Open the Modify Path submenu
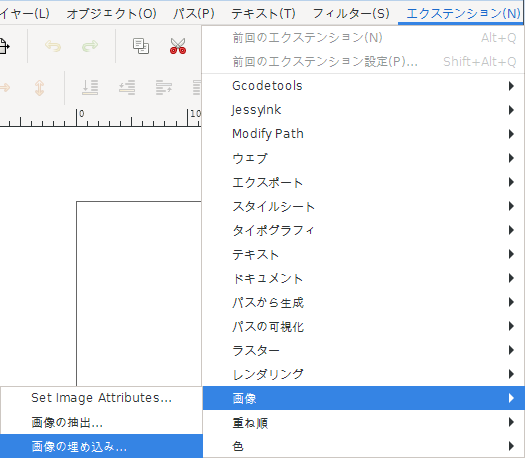Image resolution: width=525 pixels, height=458 pixels. [363, 134]
